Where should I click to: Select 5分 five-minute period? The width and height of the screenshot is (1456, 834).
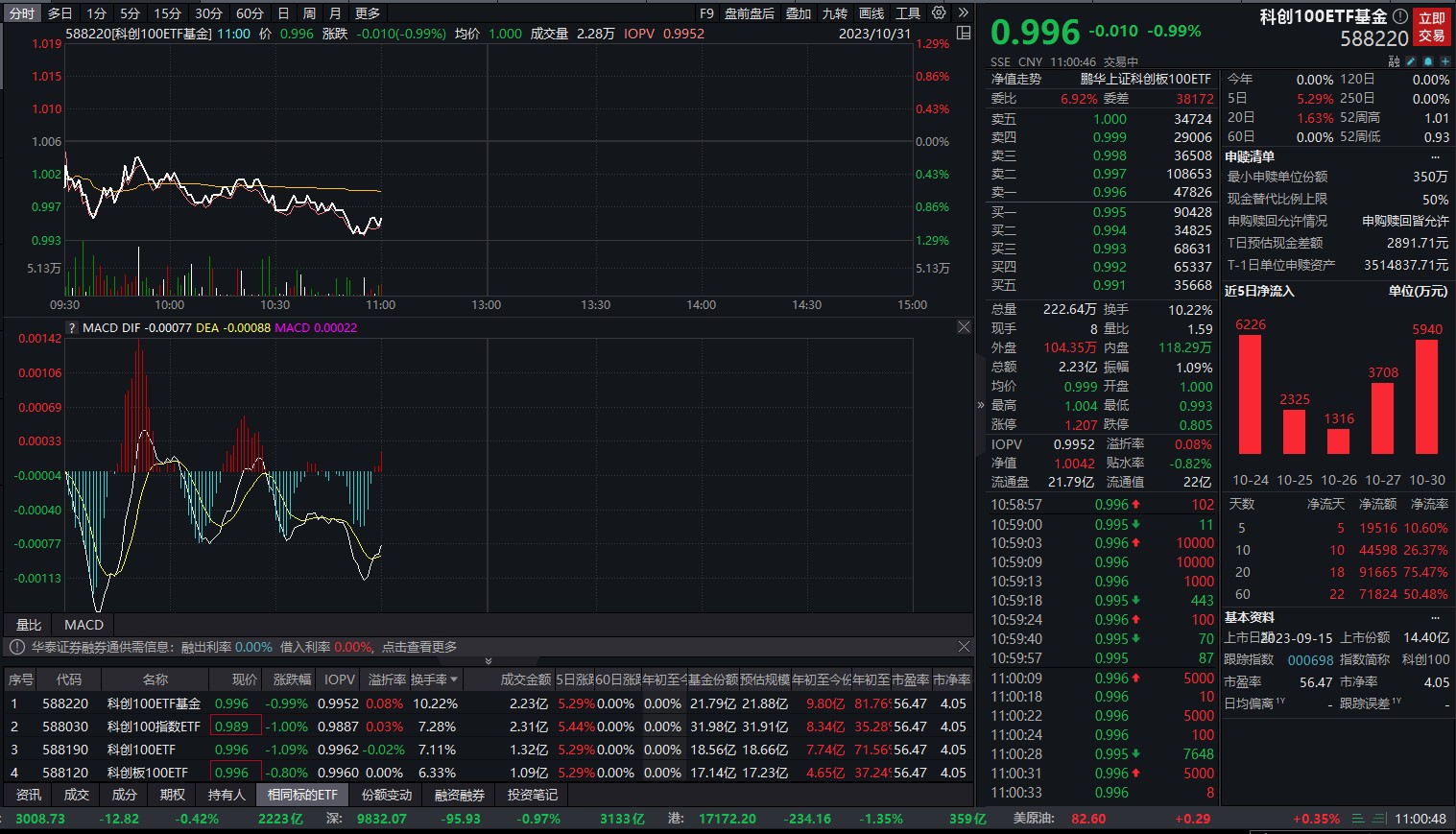pos(130,12)
